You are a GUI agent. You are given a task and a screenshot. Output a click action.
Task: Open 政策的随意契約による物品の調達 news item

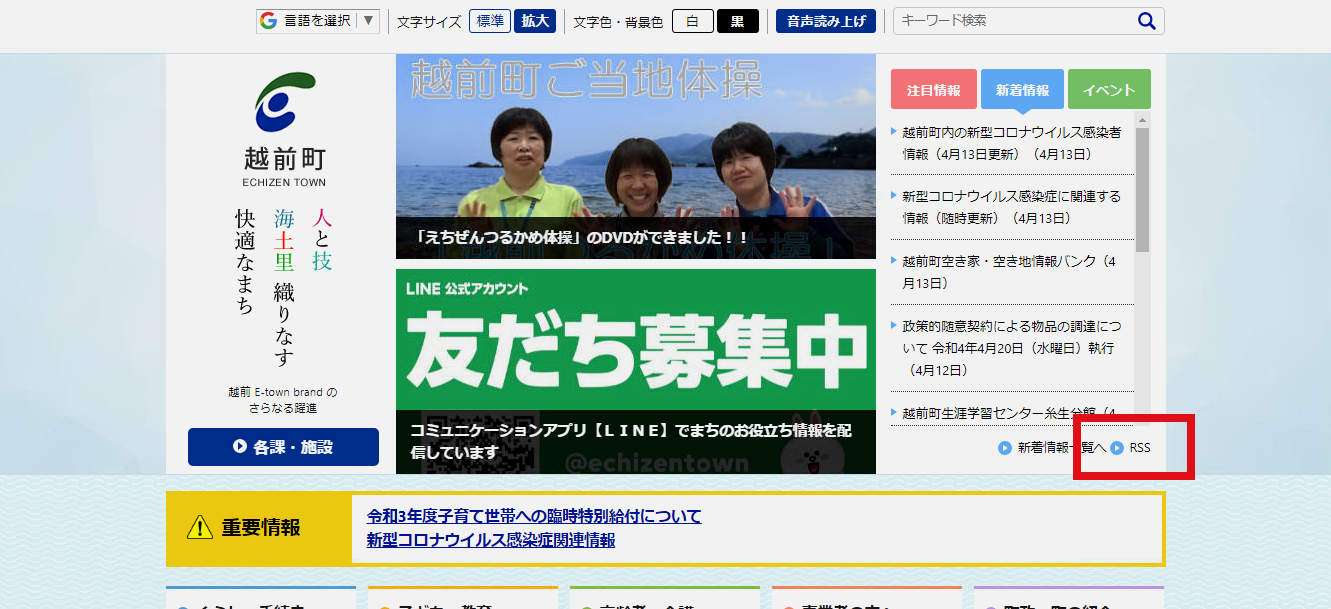point(1011,348)
